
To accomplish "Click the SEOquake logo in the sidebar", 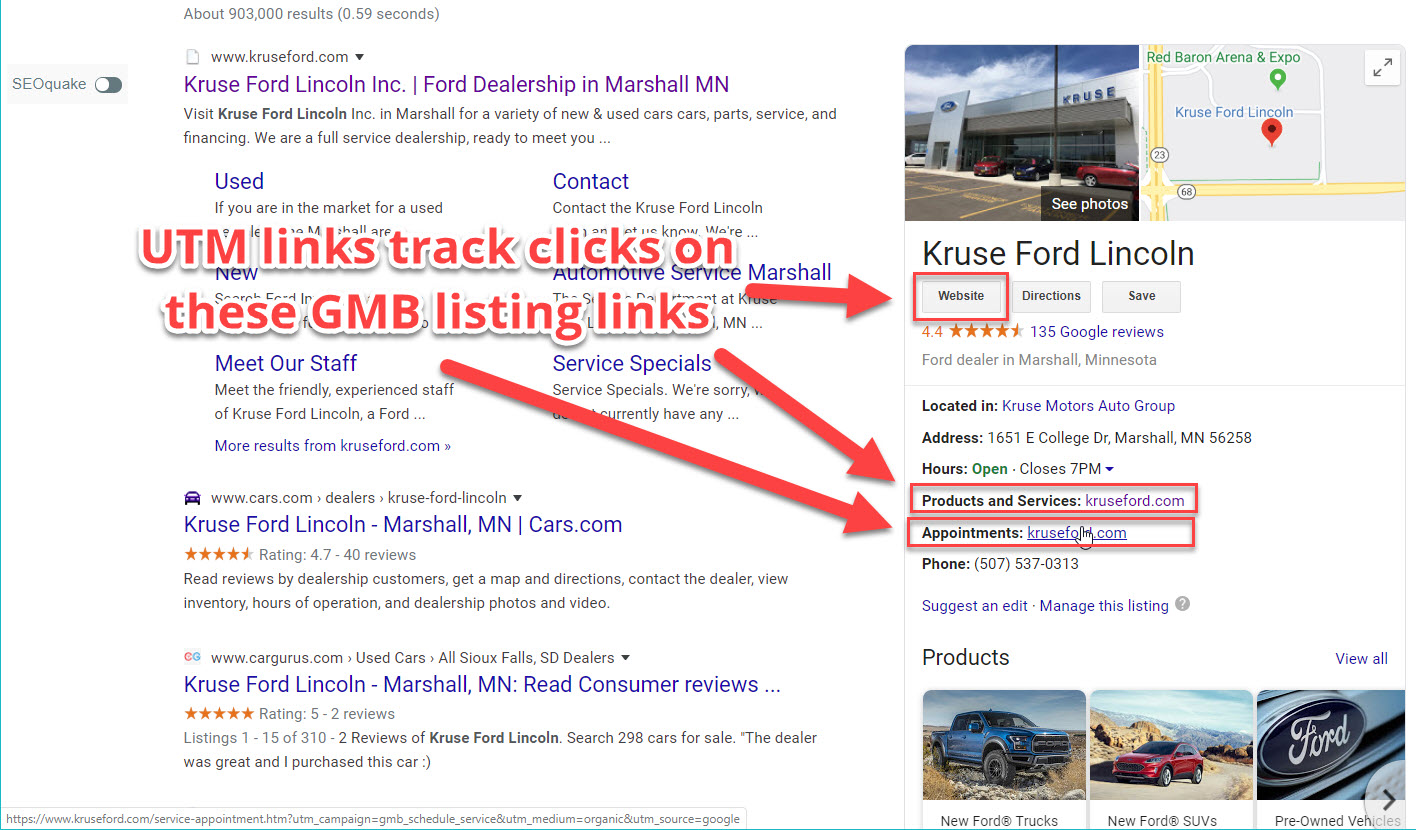I will click(47, 84).
